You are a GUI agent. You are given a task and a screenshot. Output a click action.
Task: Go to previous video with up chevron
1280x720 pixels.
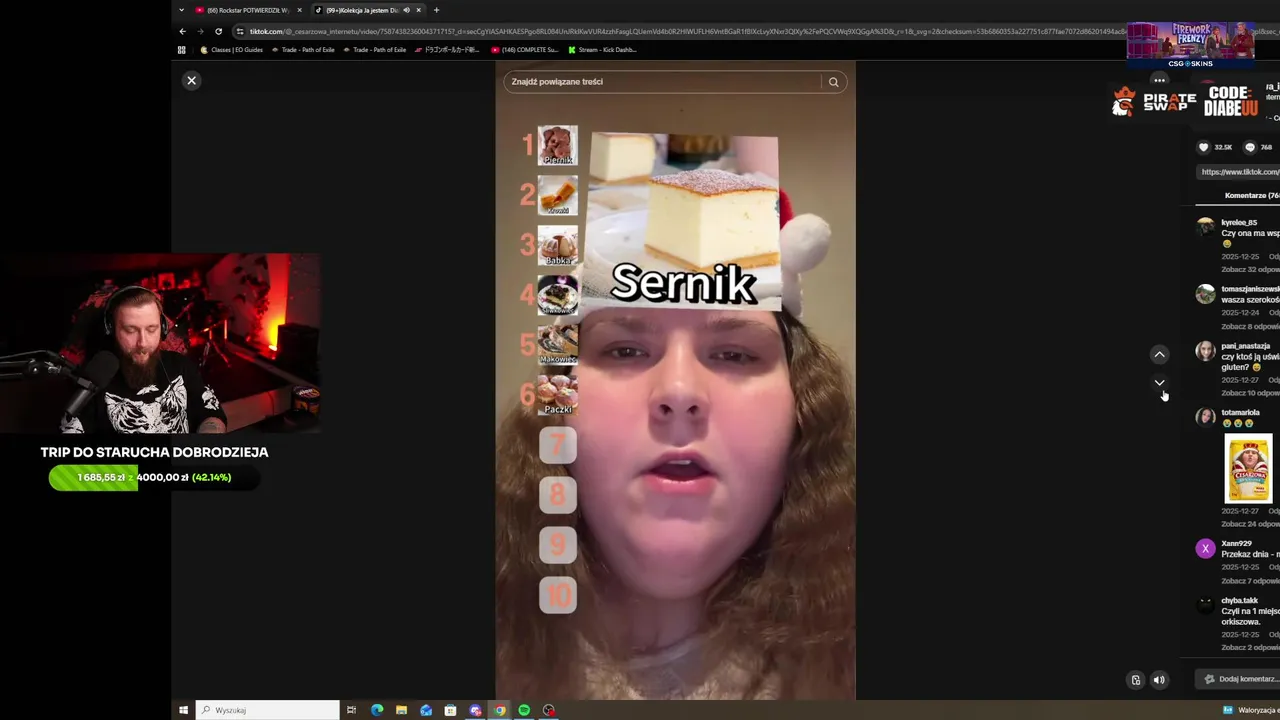pos(1159,354)
